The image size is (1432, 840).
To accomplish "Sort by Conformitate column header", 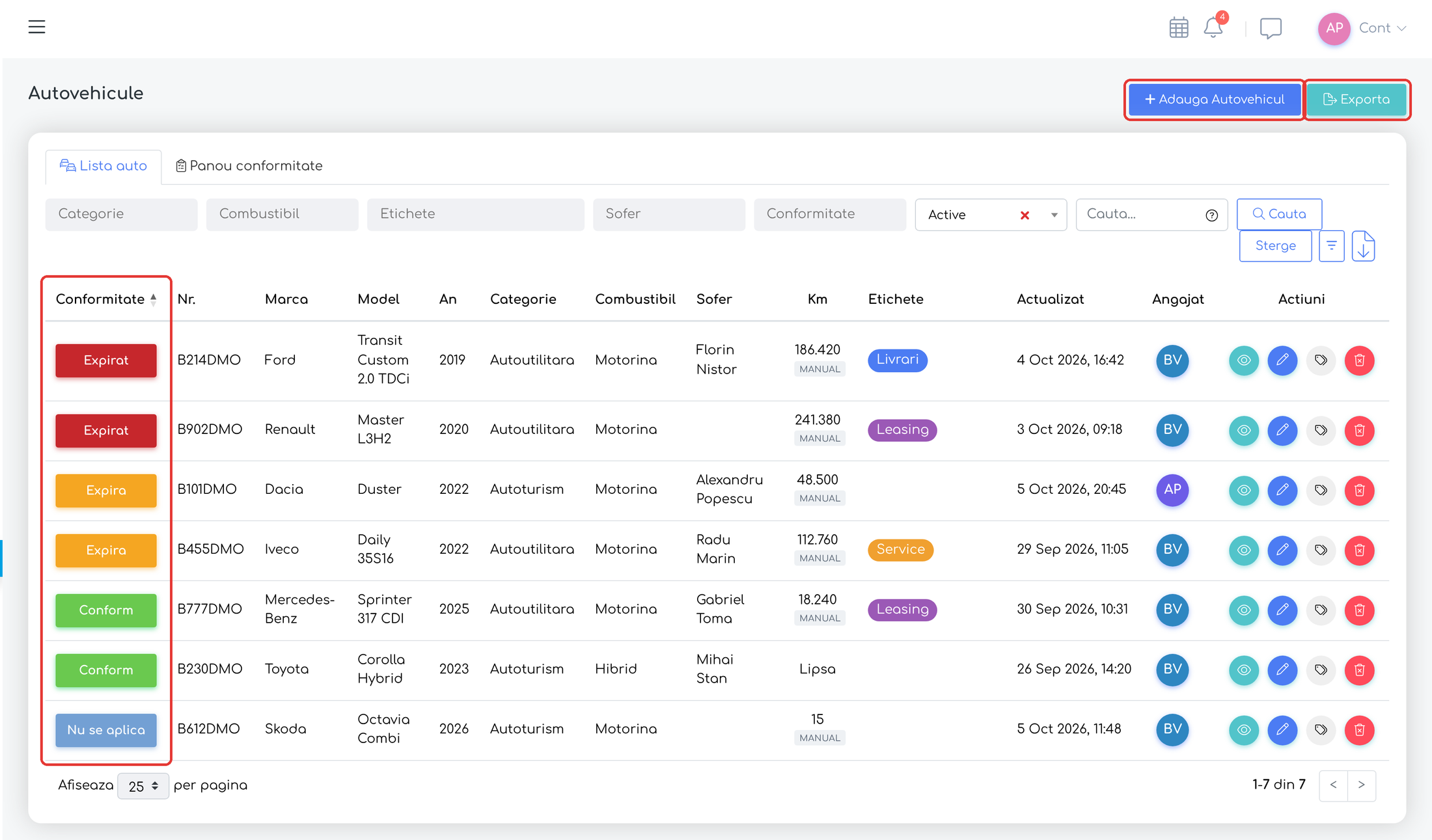I will [x=106, y=299].
